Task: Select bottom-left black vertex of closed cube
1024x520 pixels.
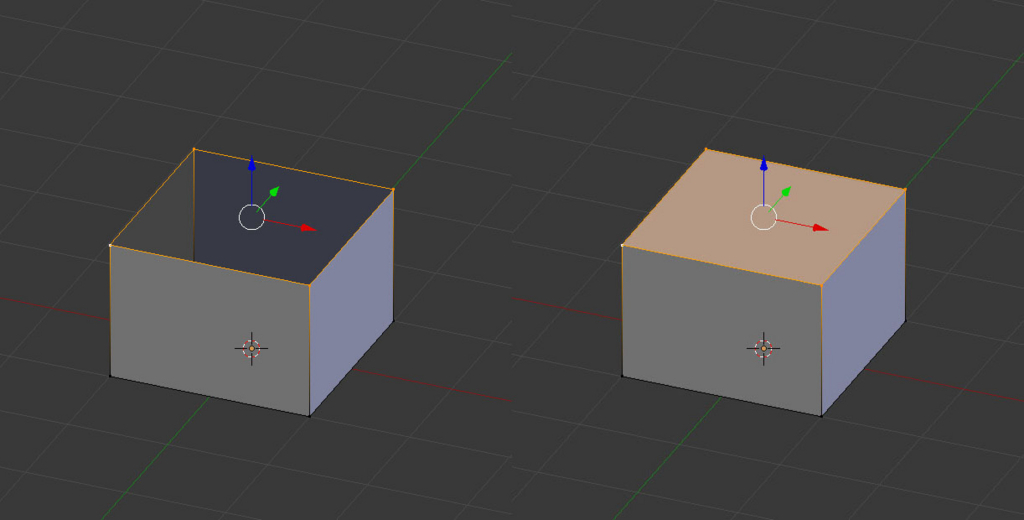Action: coord(622,376)
